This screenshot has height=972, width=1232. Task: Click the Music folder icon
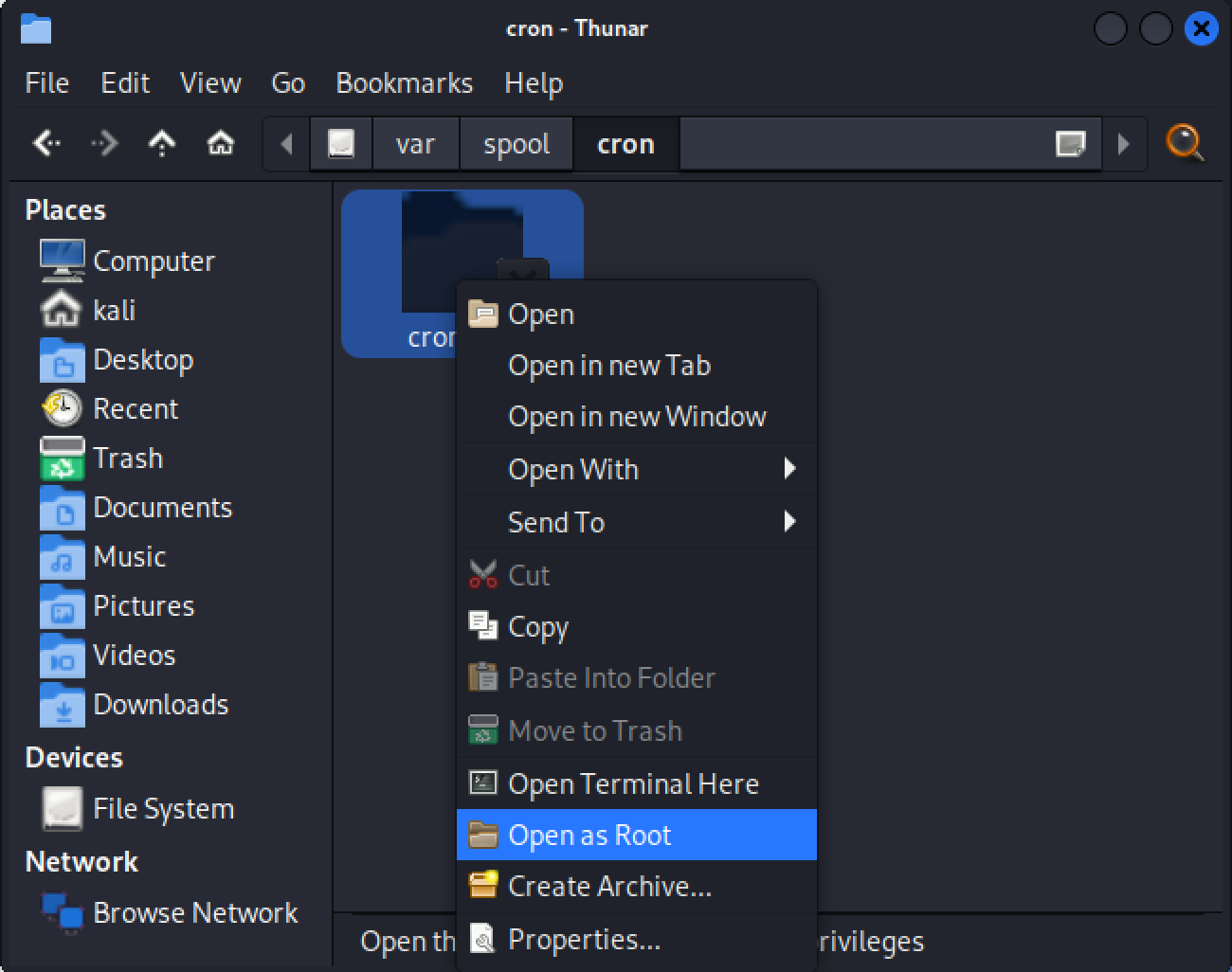pos(63,556)
